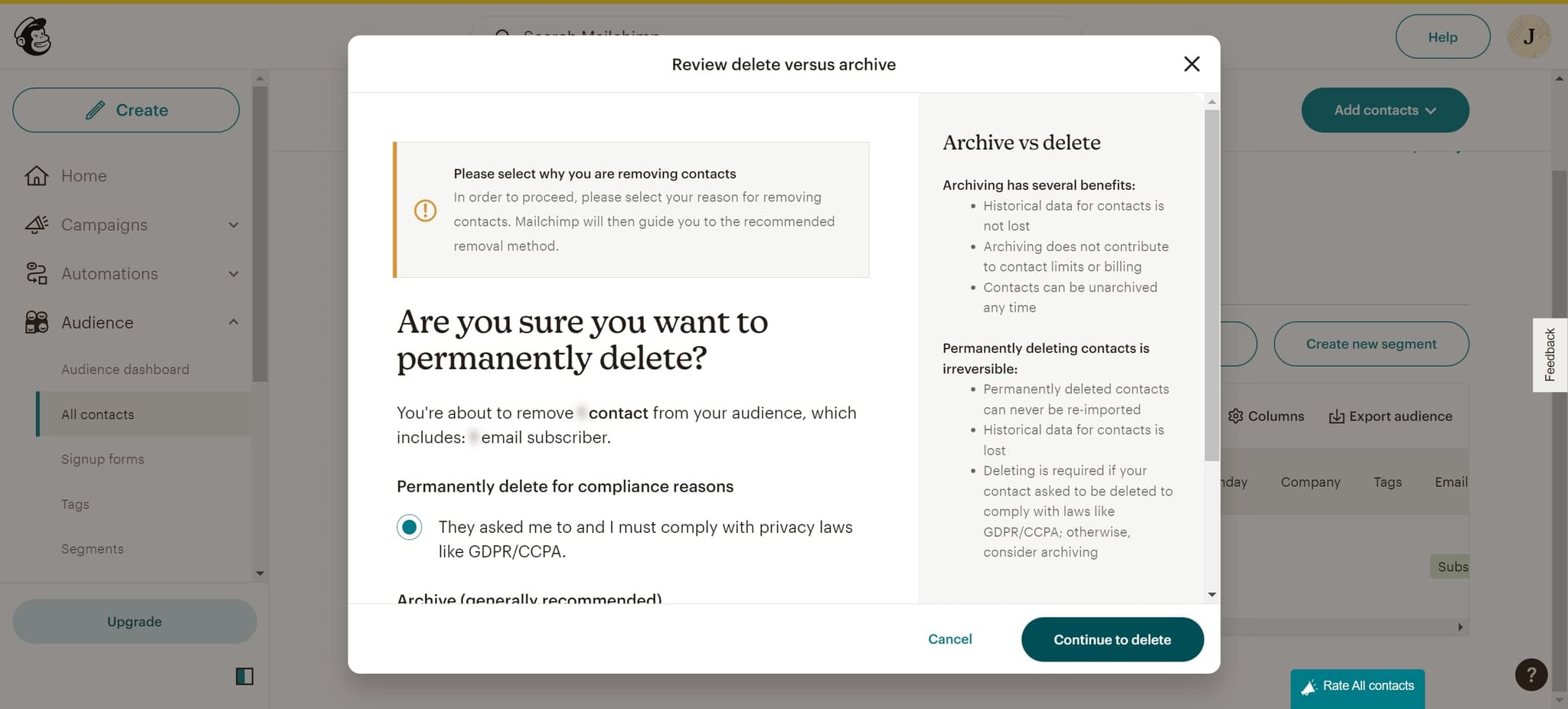Click Continue to delete button
The width and height of the screenshot is (1568, 709).
pos(1112,639)
